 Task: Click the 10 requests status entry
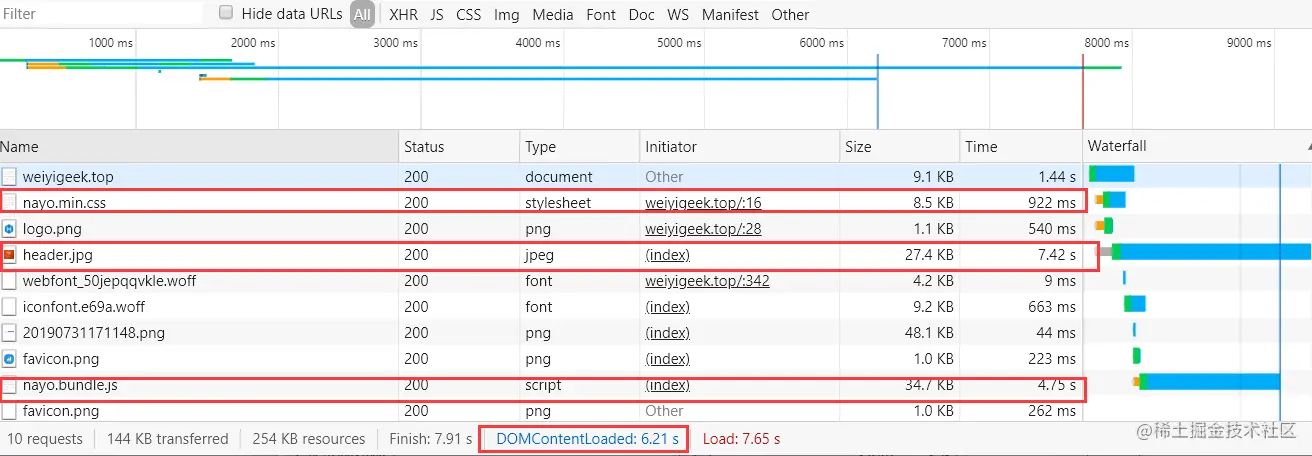click(x=47, y=438)
